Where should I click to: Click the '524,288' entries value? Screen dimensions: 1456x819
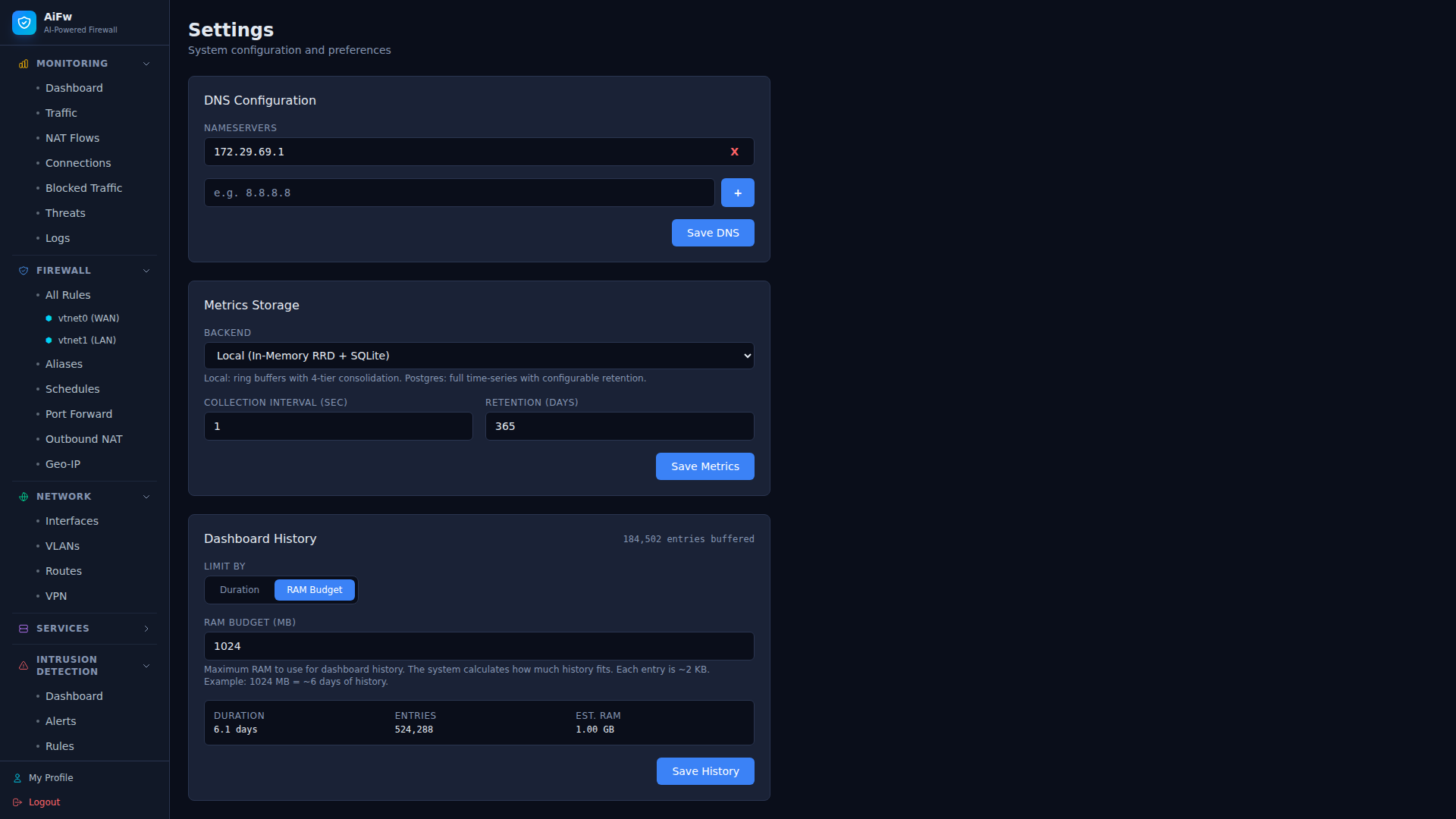(x=414, y=730)
